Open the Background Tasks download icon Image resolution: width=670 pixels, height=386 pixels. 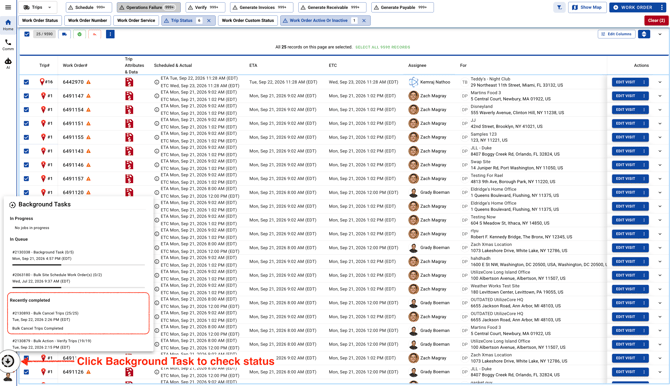[x=8, y=361]
